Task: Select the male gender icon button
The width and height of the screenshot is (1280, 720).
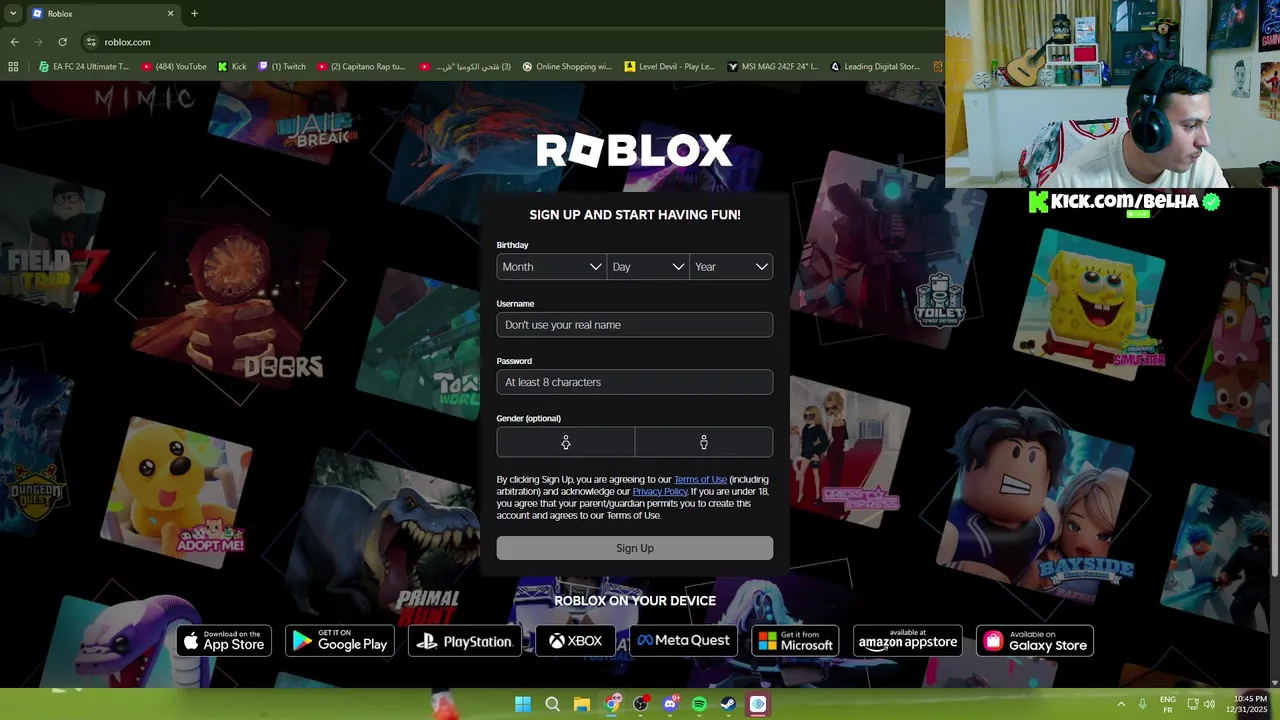Action: tap(704, 442)
